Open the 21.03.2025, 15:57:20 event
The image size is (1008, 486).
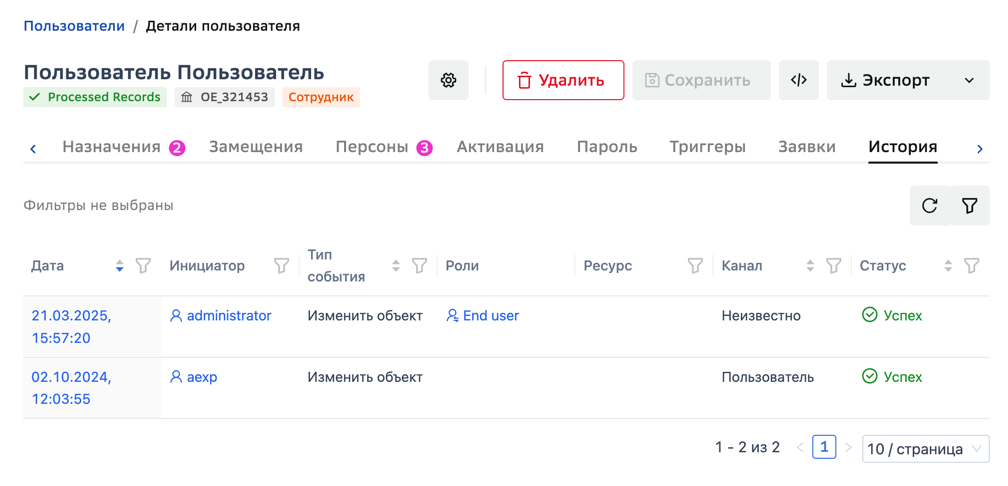[x=71, y=327]
